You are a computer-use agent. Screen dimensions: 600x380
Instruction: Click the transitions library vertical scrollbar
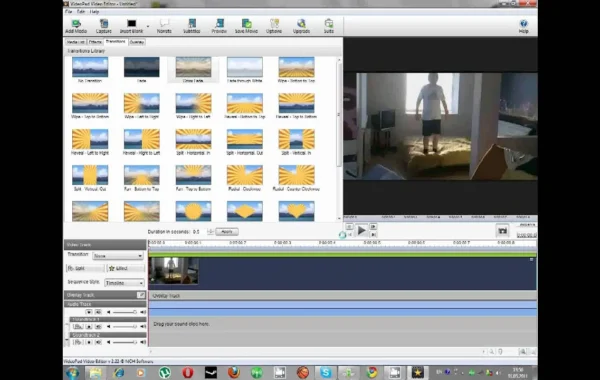[x=339, y=115]
